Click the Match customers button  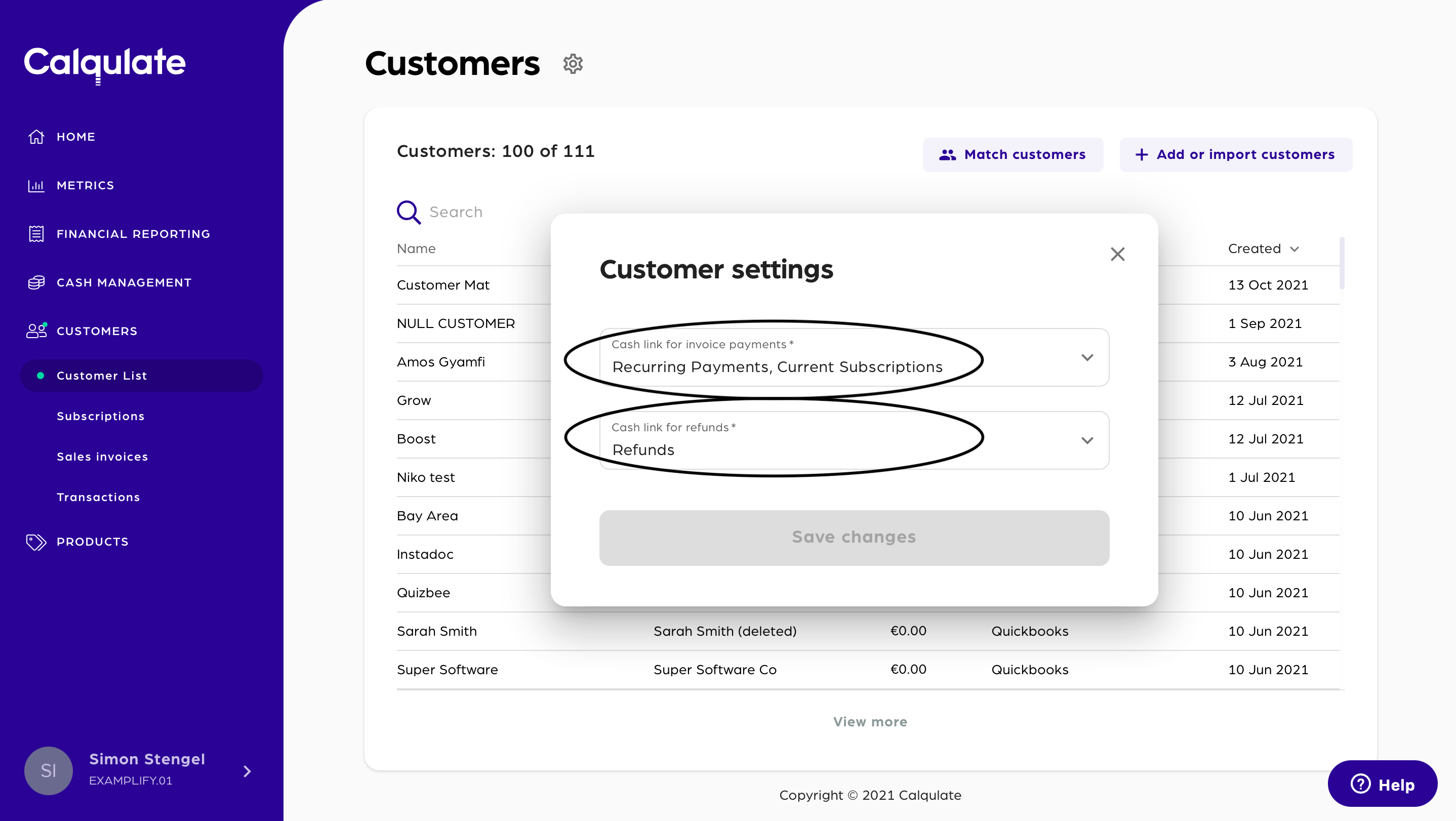1013,155
